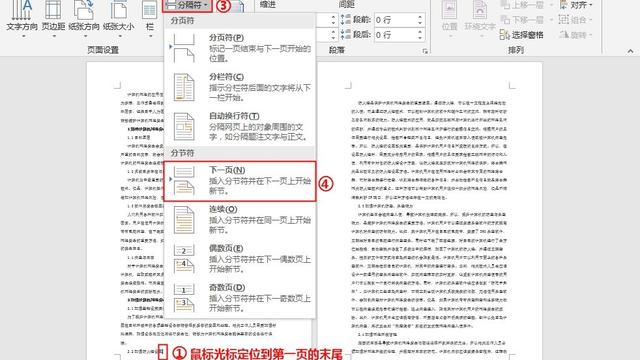The image size is (640, 360).
Task: Click the 自动换行符 wrapping break icon
Action: 184,126
